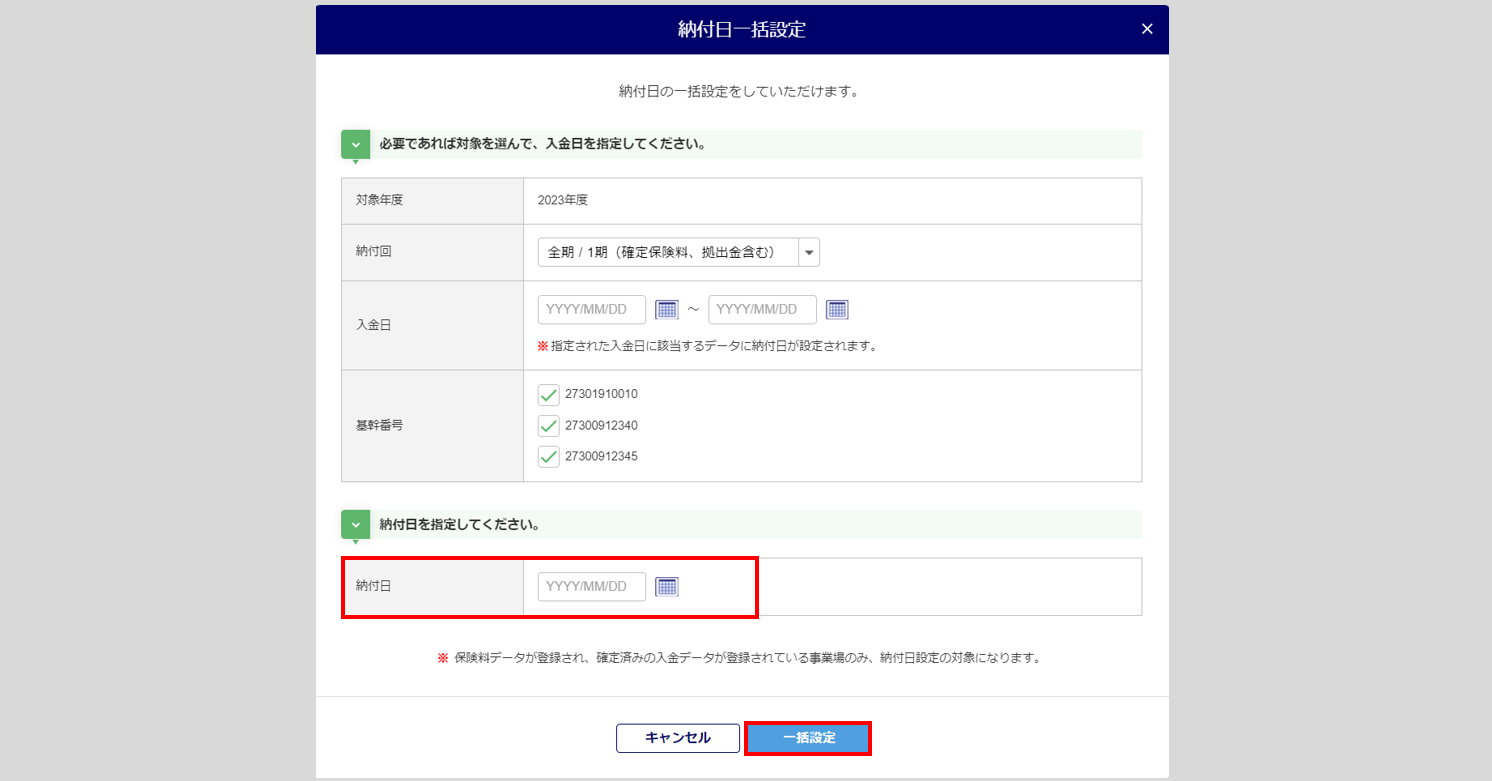Open the 入金日 end date calendar picker
The image size is (1492, 781).
[837, 310]
